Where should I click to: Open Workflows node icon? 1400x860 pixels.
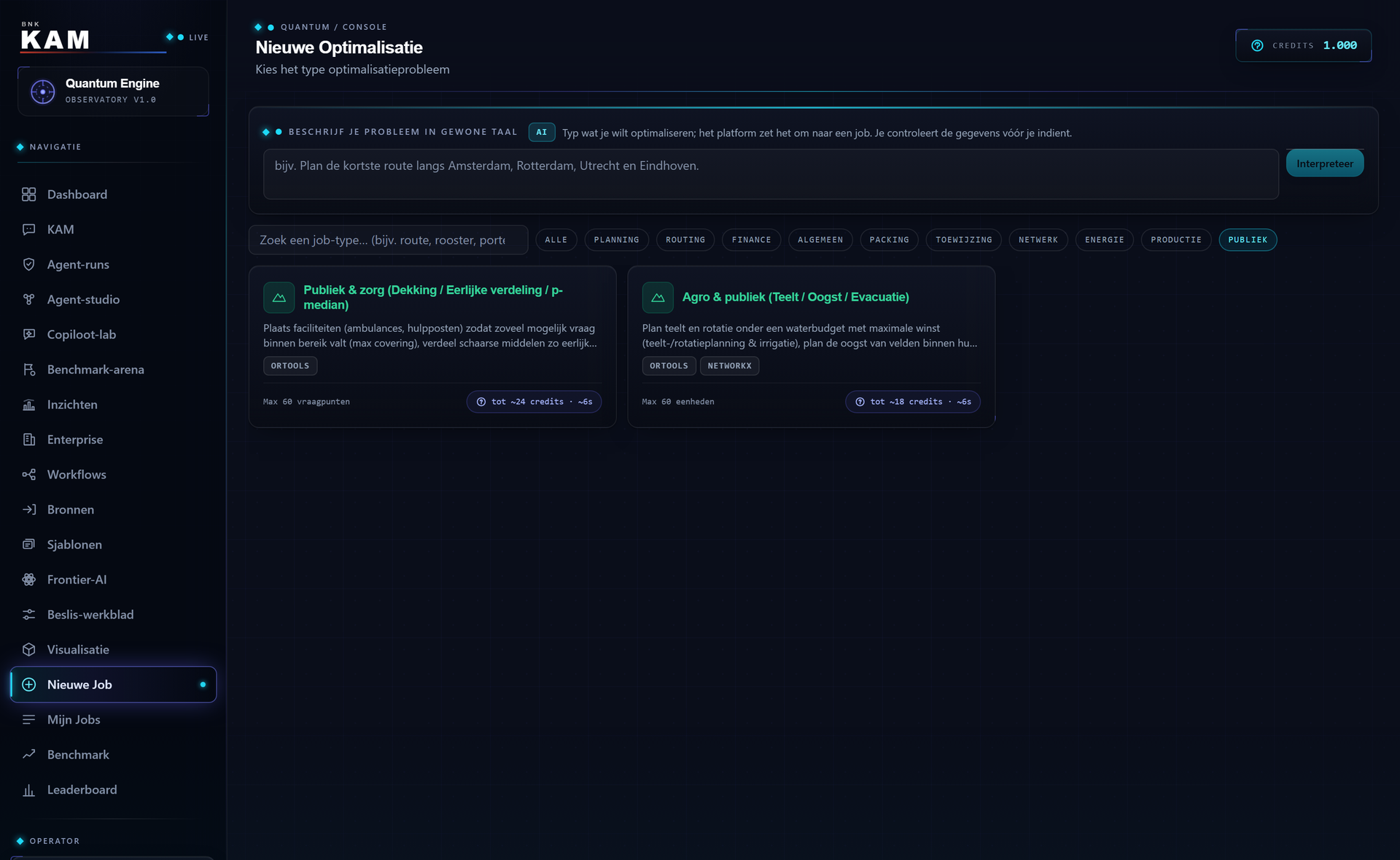coord(28,474)
